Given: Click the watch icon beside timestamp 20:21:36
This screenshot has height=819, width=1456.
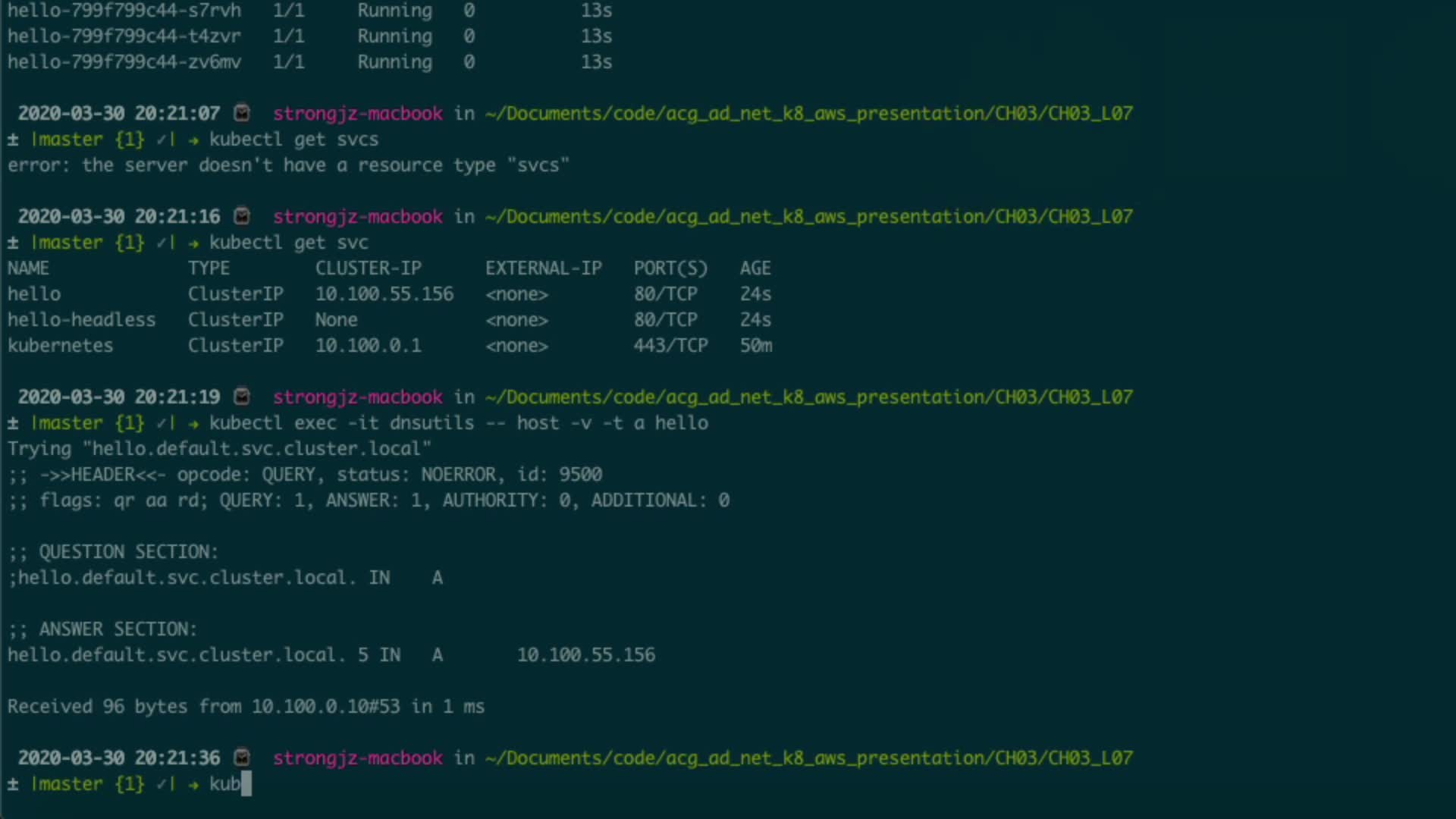Looking at the screenshot, I should [x=242, y=758].
